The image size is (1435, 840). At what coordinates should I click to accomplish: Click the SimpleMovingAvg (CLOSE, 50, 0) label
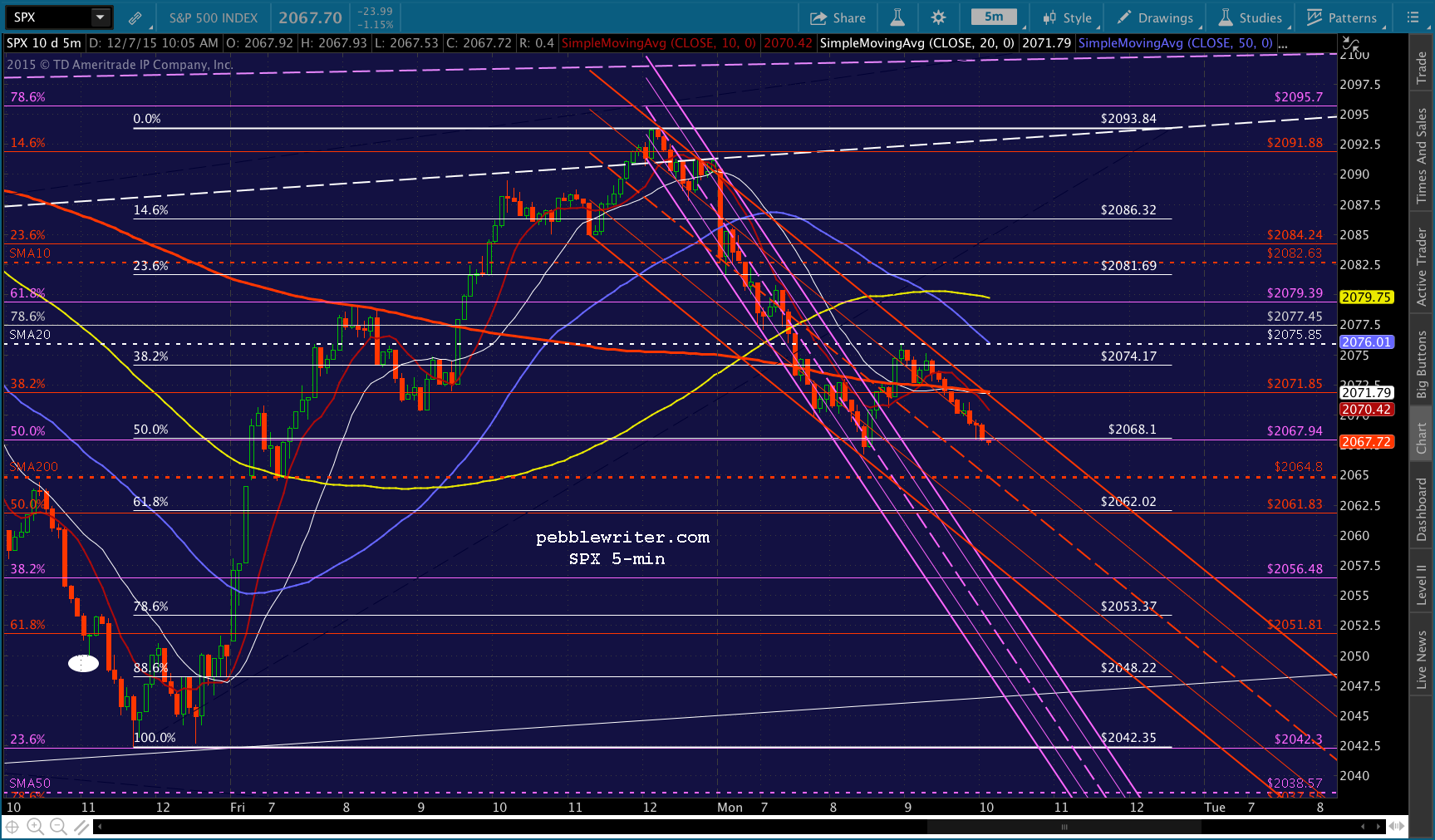click(1175, 43)
